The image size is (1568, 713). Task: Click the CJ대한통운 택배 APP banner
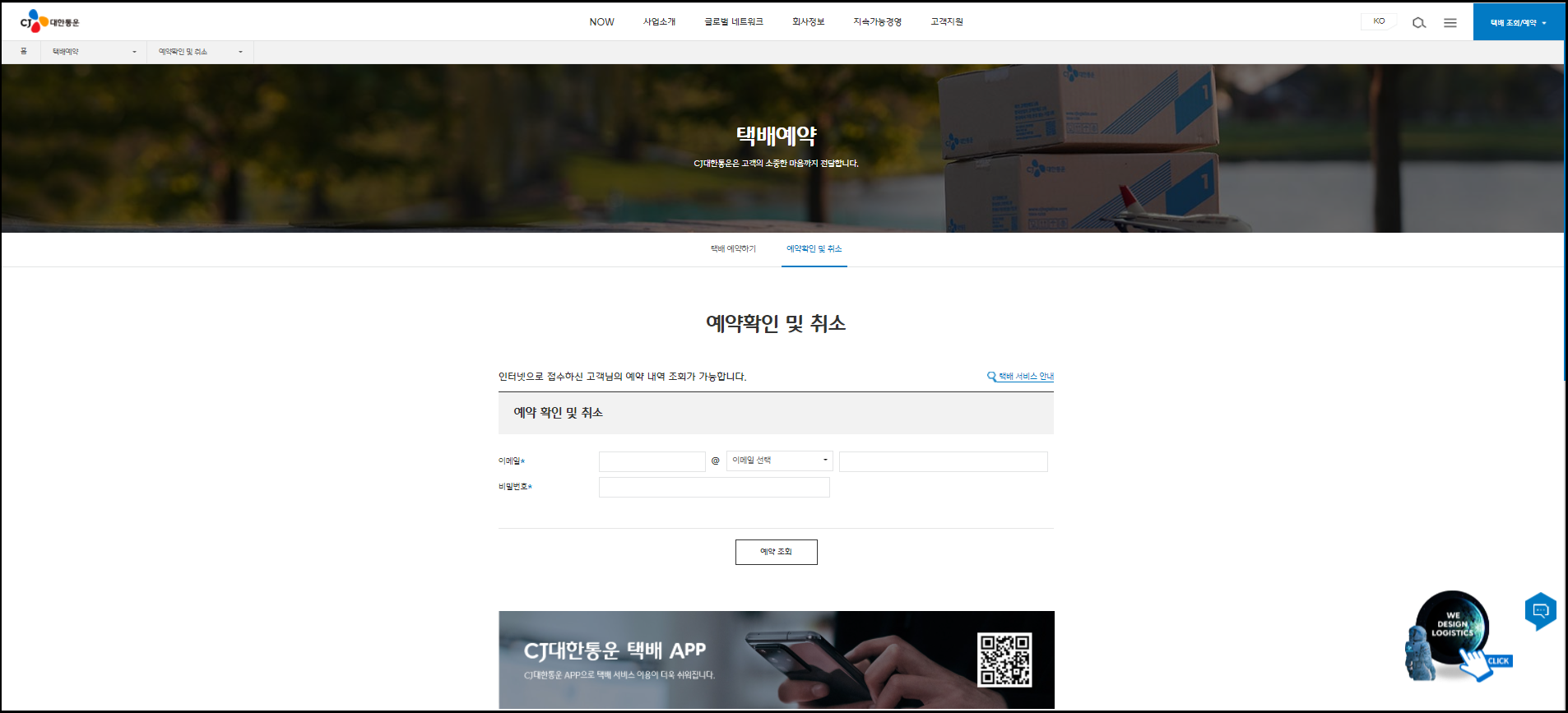[x=776, y=660]
